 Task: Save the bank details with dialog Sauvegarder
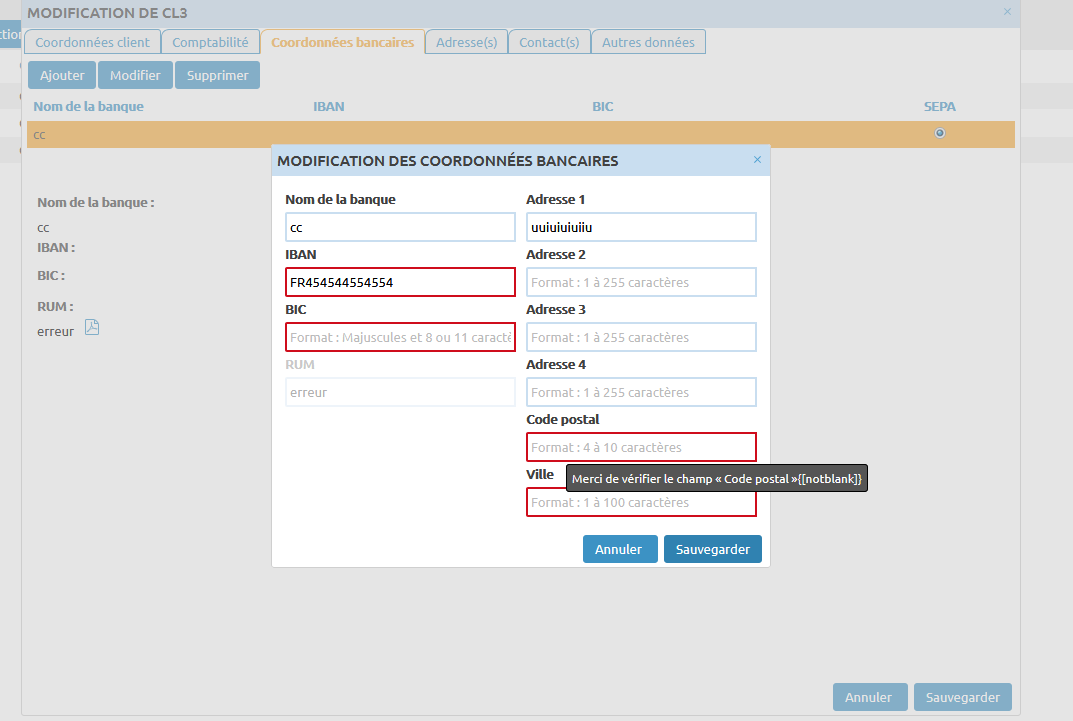pos(712,549)
